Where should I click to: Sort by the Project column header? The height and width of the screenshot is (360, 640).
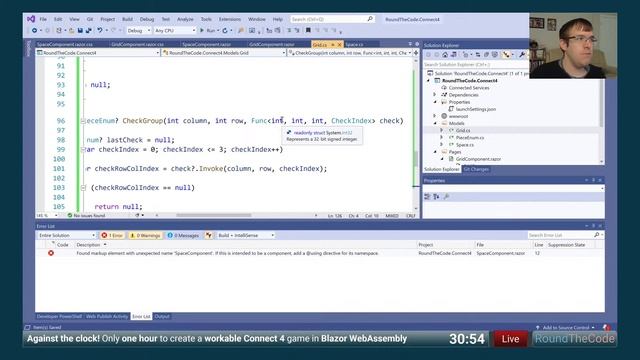click(426, 245)
